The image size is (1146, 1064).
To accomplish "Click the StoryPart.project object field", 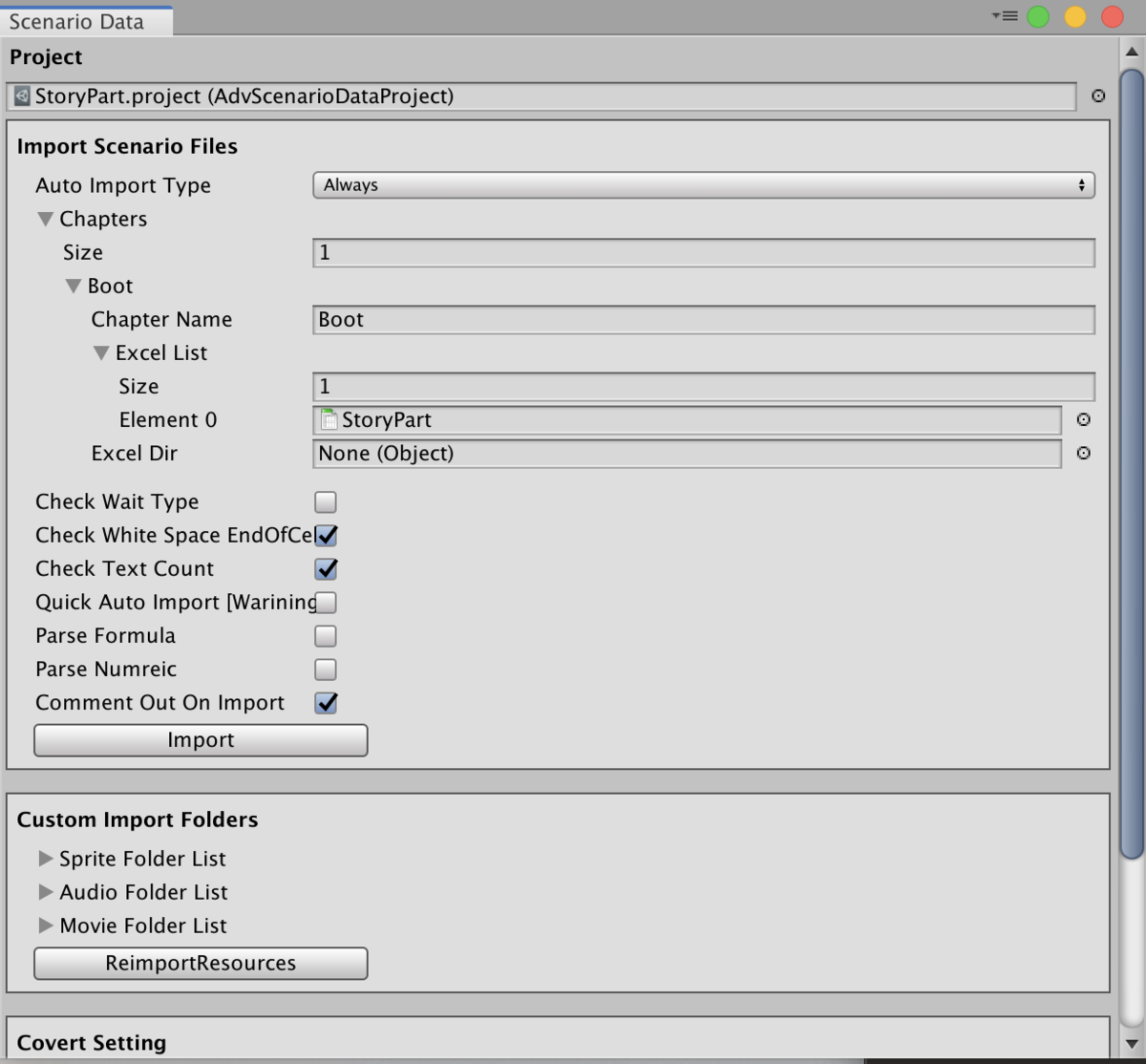I will pyautogui.click(x=542, y=96).
